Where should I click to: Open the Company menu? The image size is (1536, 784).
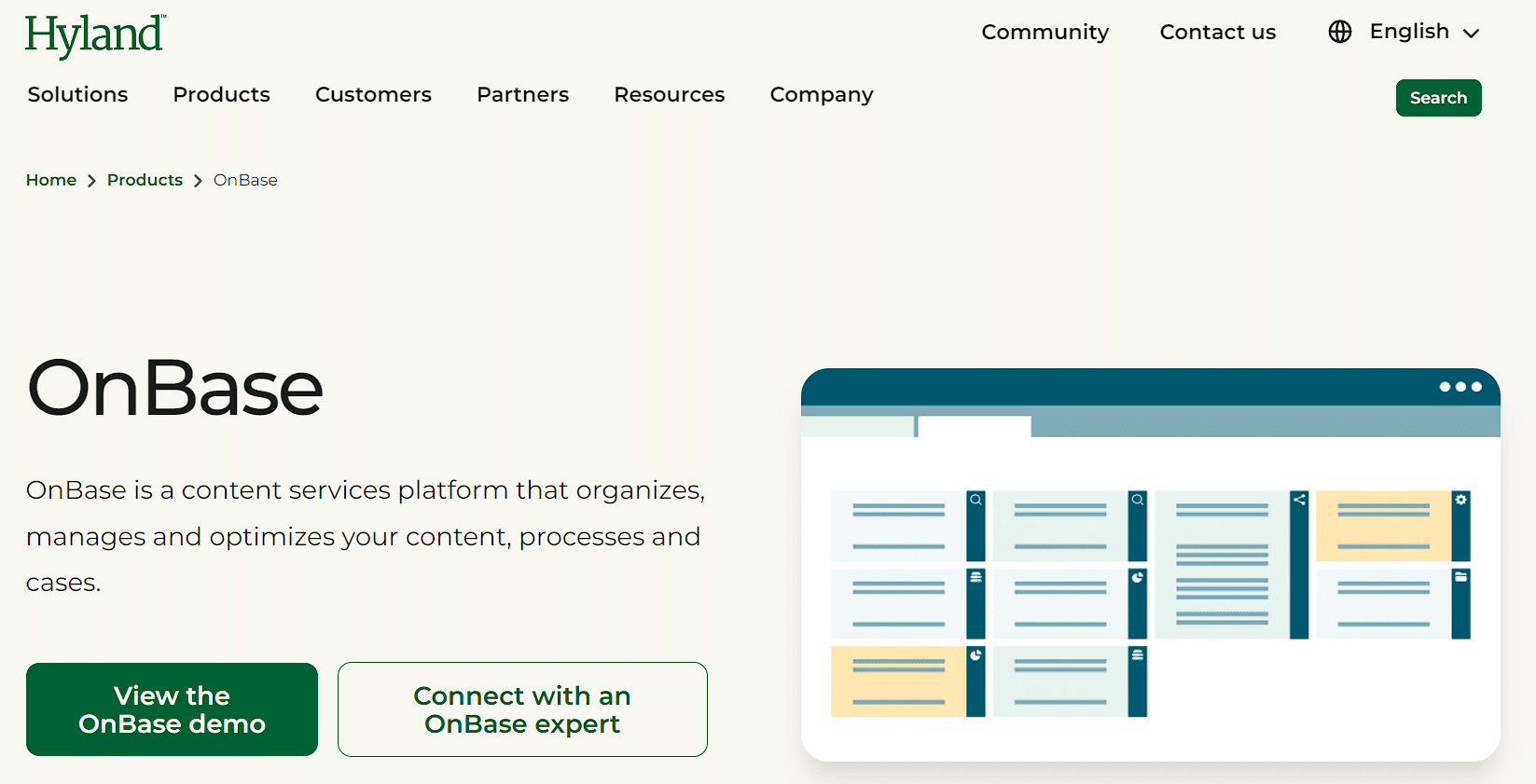coord(822,95)
